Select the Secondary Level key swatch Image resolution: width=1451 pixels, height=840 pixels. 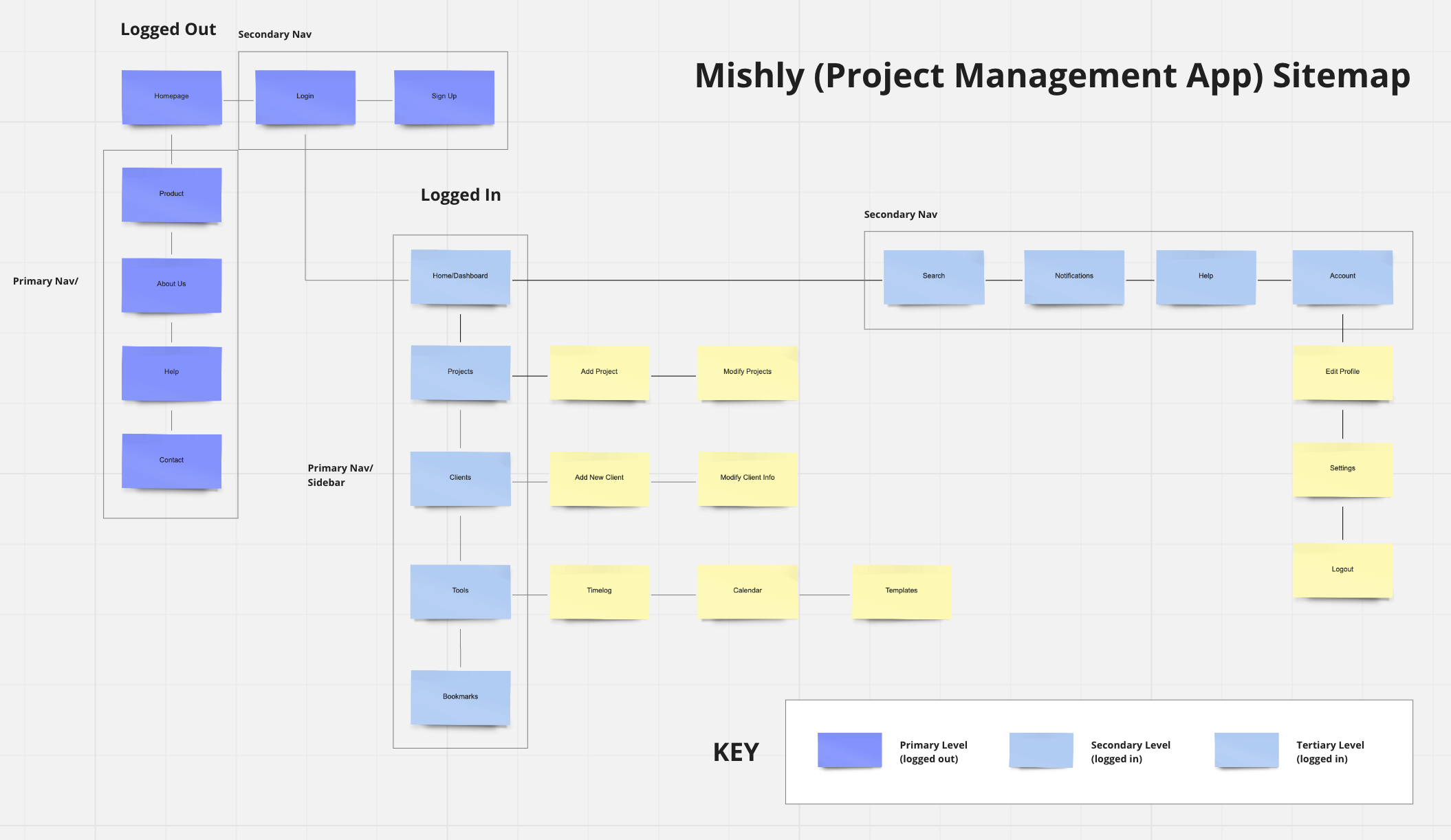coord(1041,750)
